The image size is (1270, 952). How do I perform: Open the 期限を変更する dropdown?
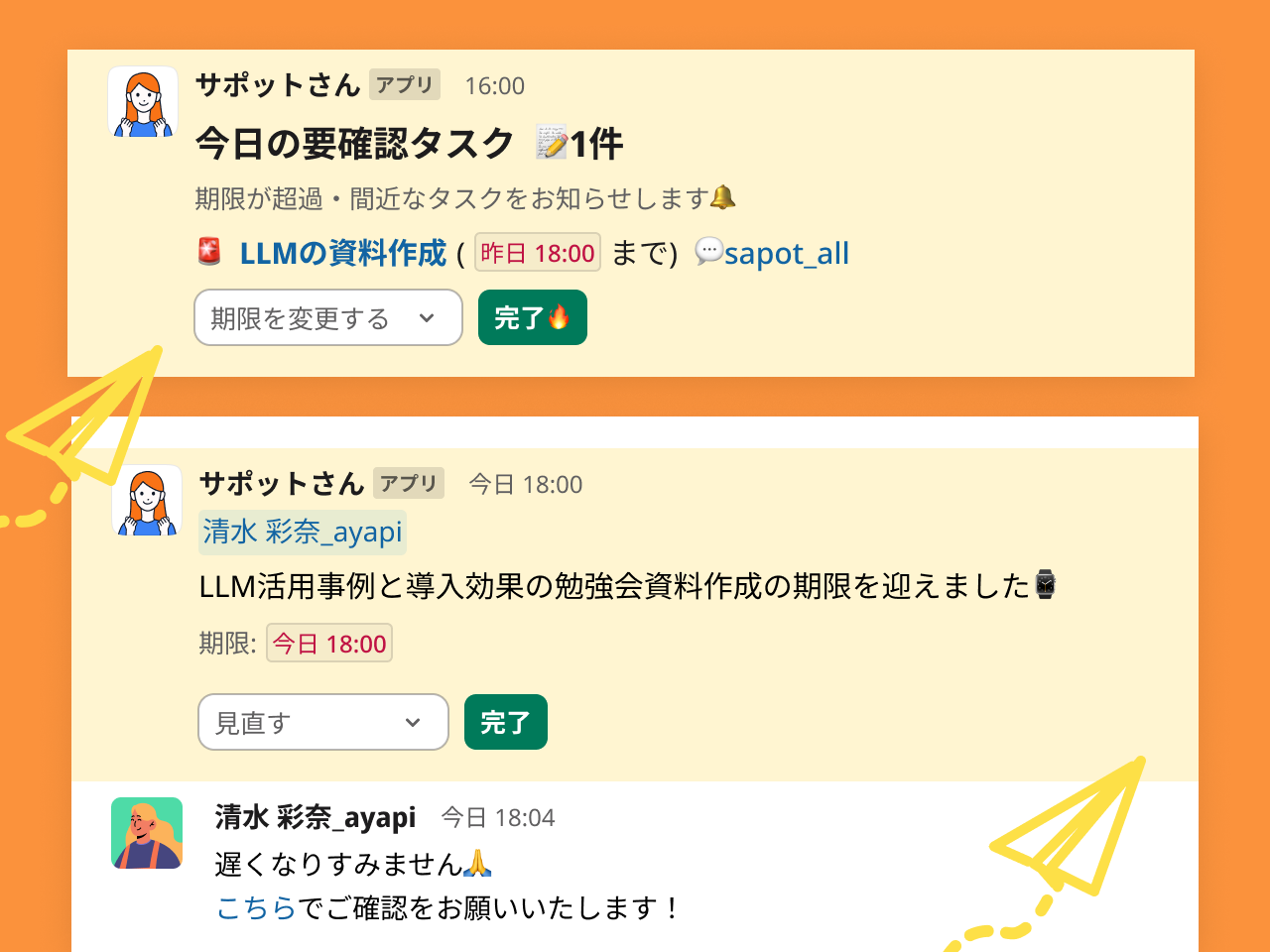(328, 317)
